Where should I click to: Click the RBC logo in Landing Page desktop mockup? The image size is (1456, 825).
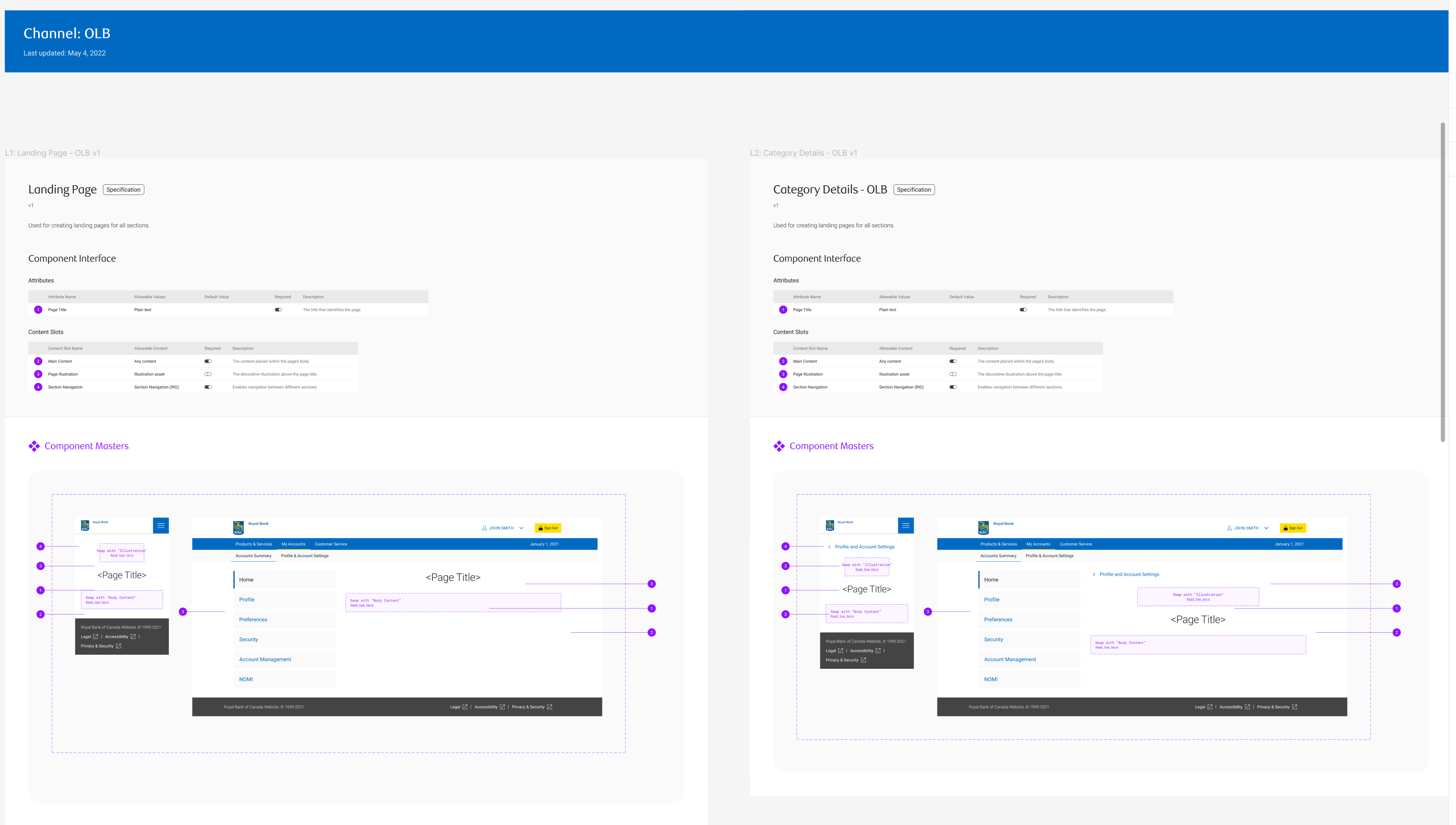[x=238, y=528]
